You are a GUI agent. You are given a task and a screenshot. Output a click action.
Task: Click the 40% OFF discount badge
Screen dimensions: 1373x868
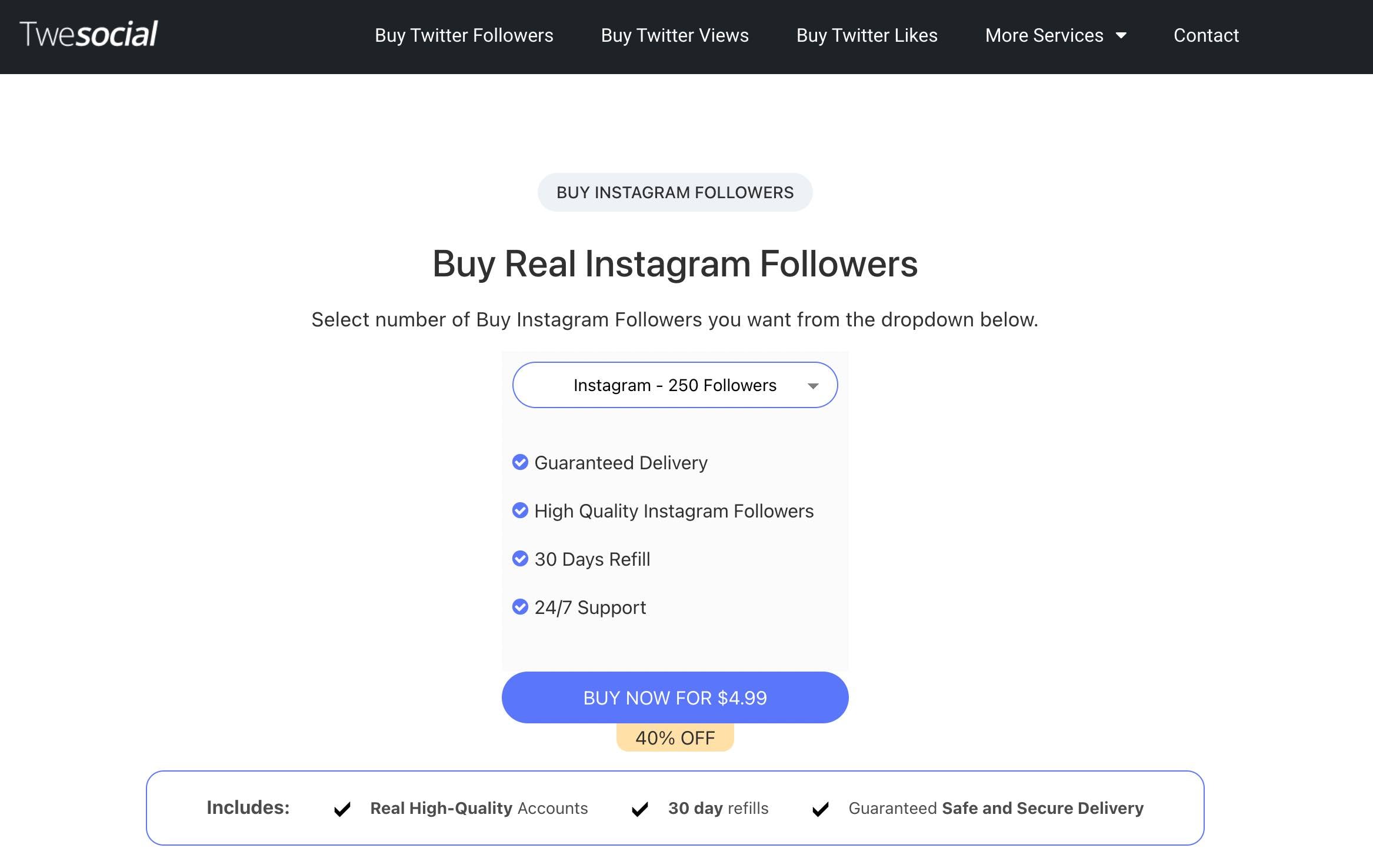[675, 737]
